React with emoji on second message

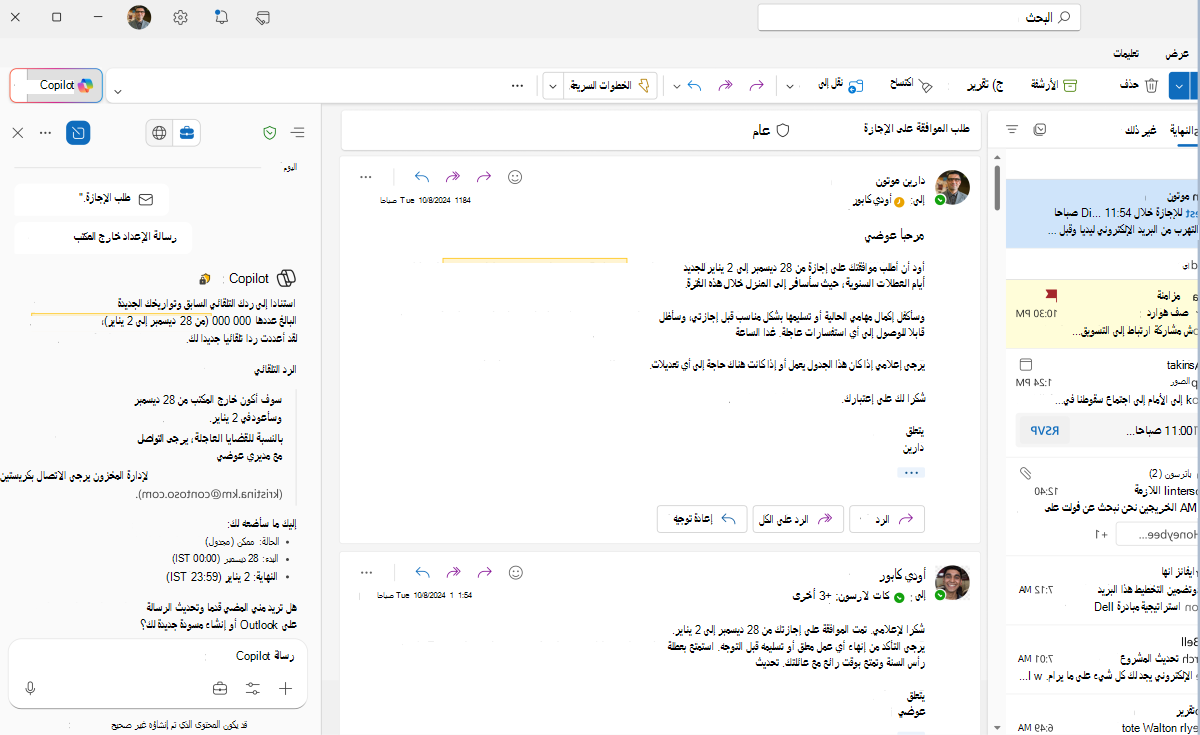516,573
